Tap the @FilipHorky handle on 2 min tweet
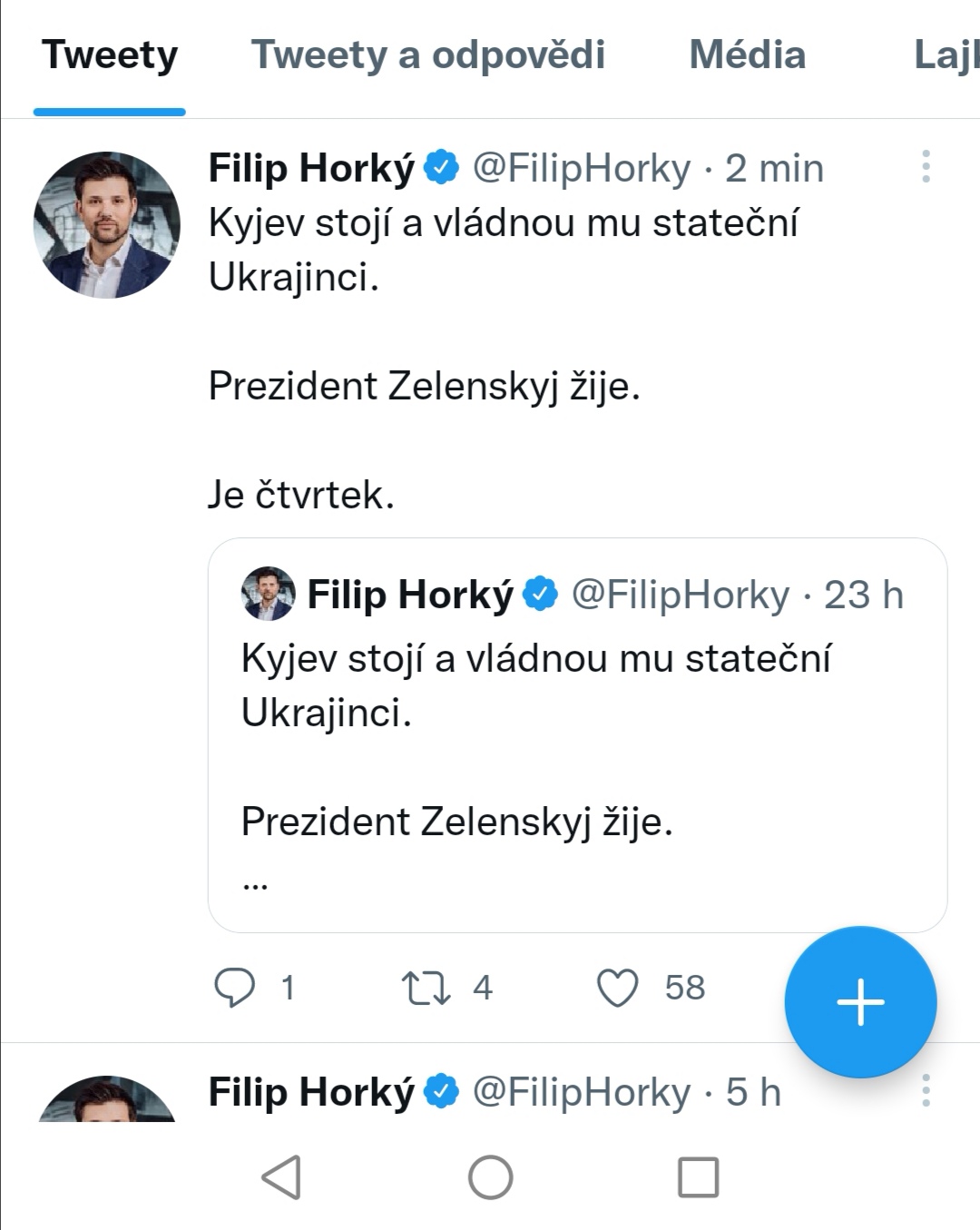This screenshot has width=980, height=1230. click(x=582, y=169)
